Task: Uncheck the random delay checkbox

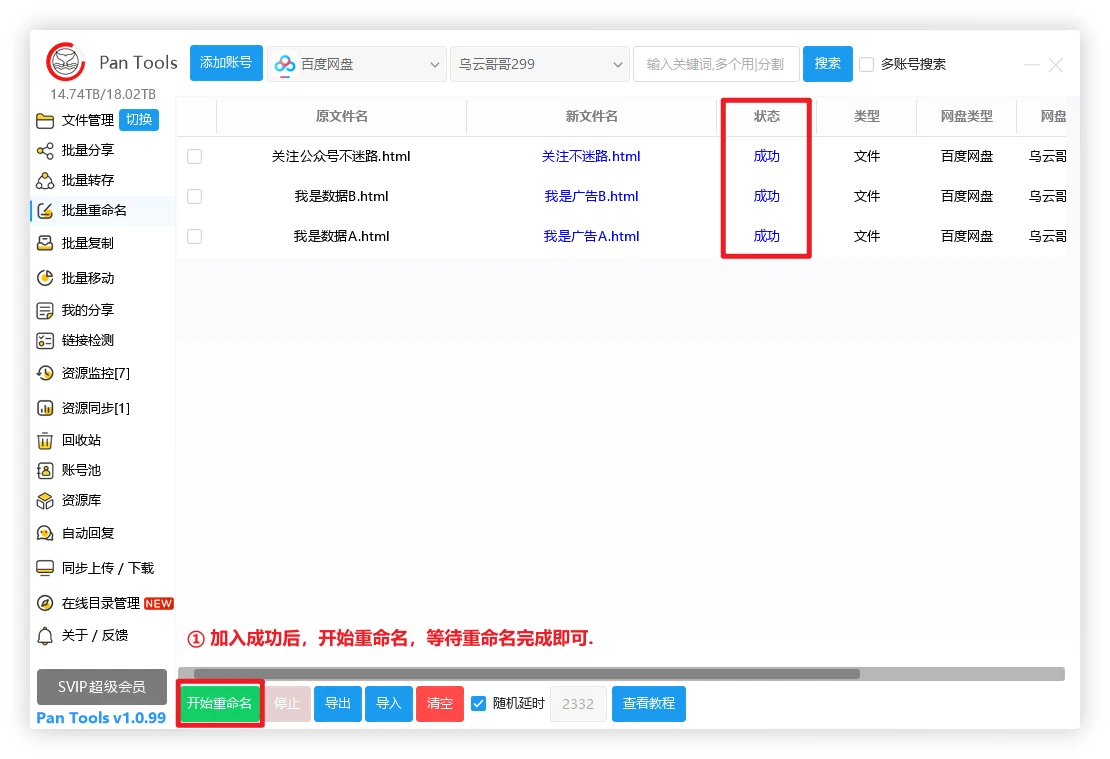Action: click(479, 703)
